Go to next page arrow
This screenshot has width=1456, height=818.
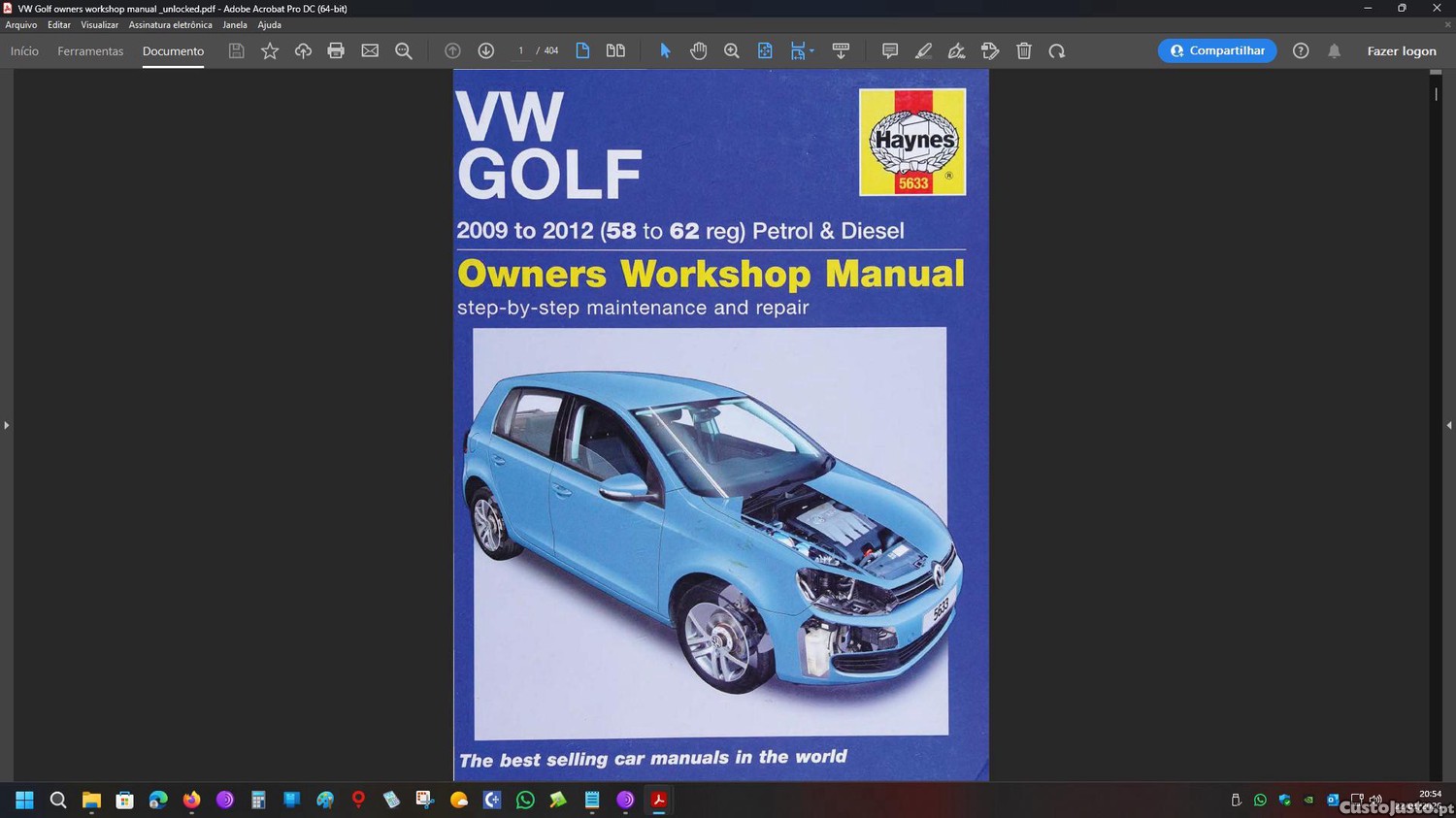click(486, 51)
